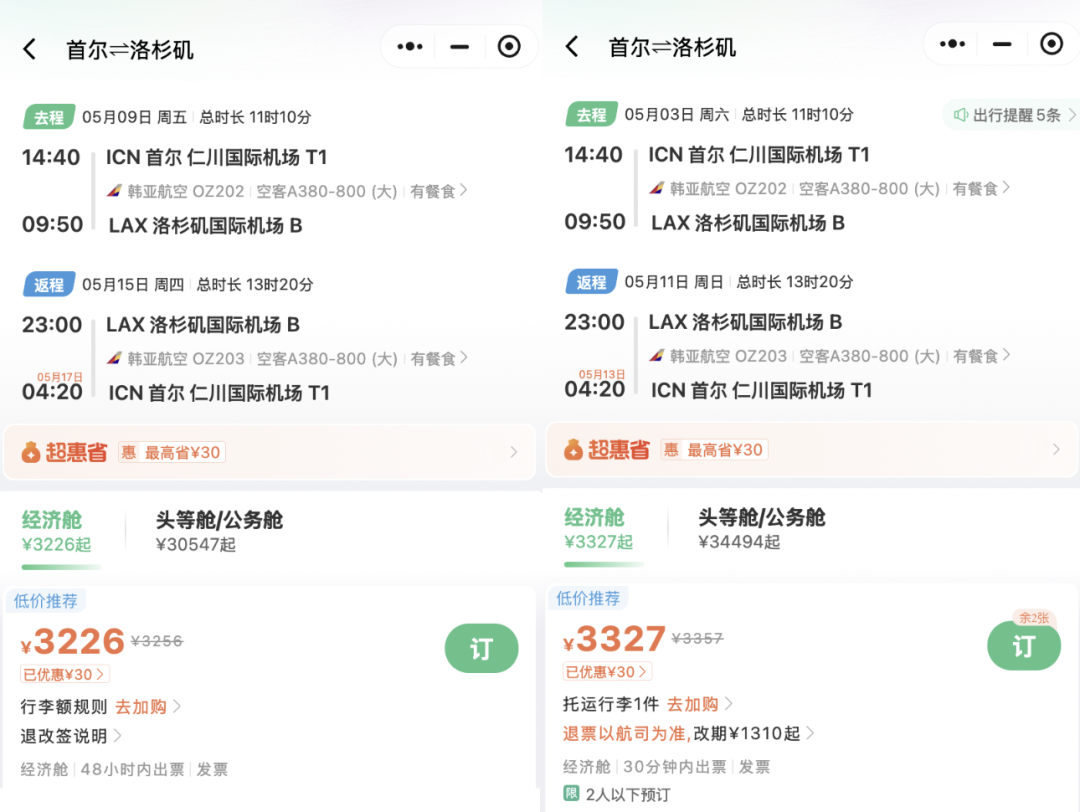Viewport: 1080px width, 812px height.
Task: Click 低价推荐 tag above ¥3327 price
Action: 588,598
